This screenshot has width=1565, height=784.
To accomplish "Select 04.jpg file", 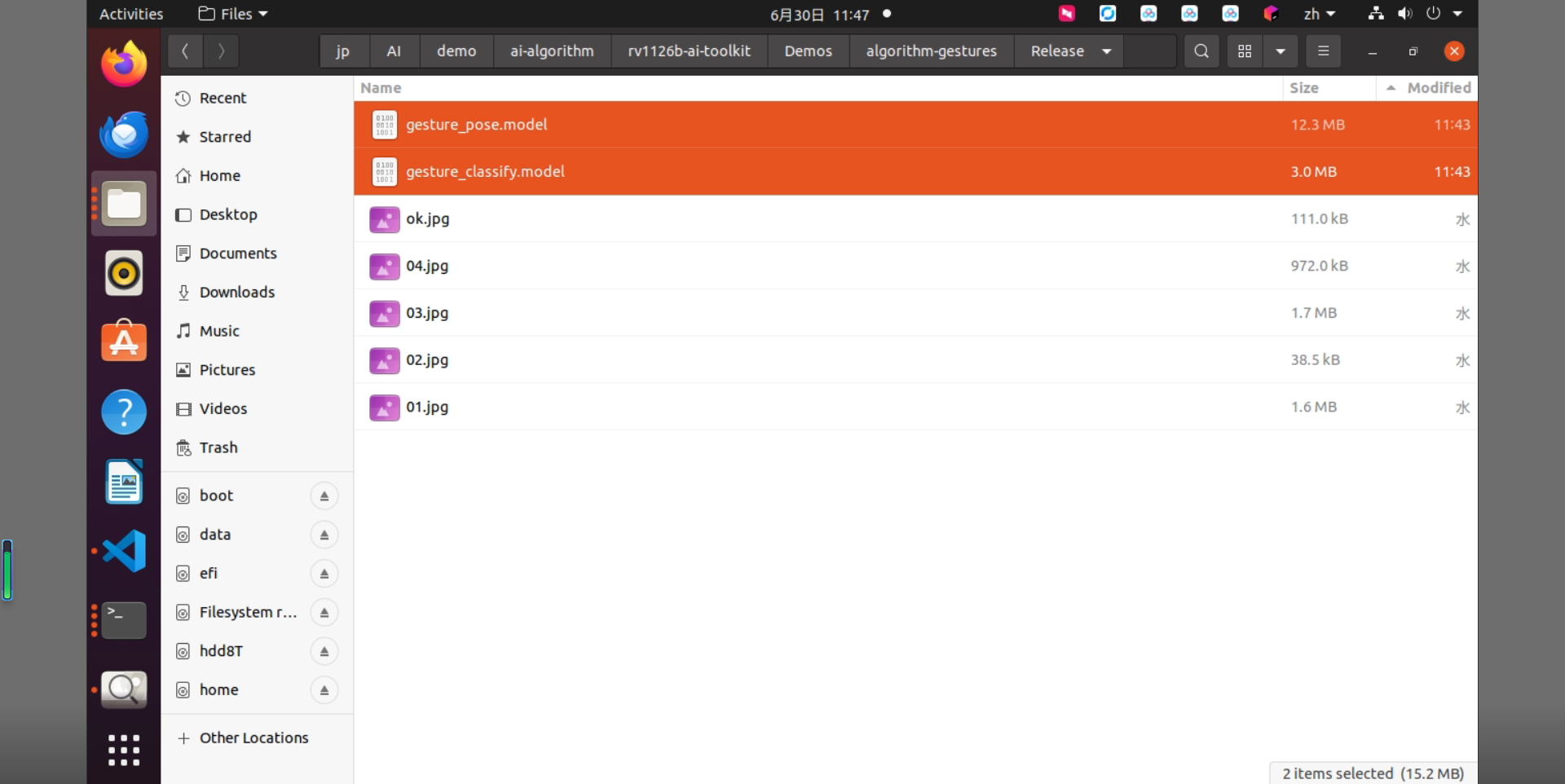I will coord(915,266).
